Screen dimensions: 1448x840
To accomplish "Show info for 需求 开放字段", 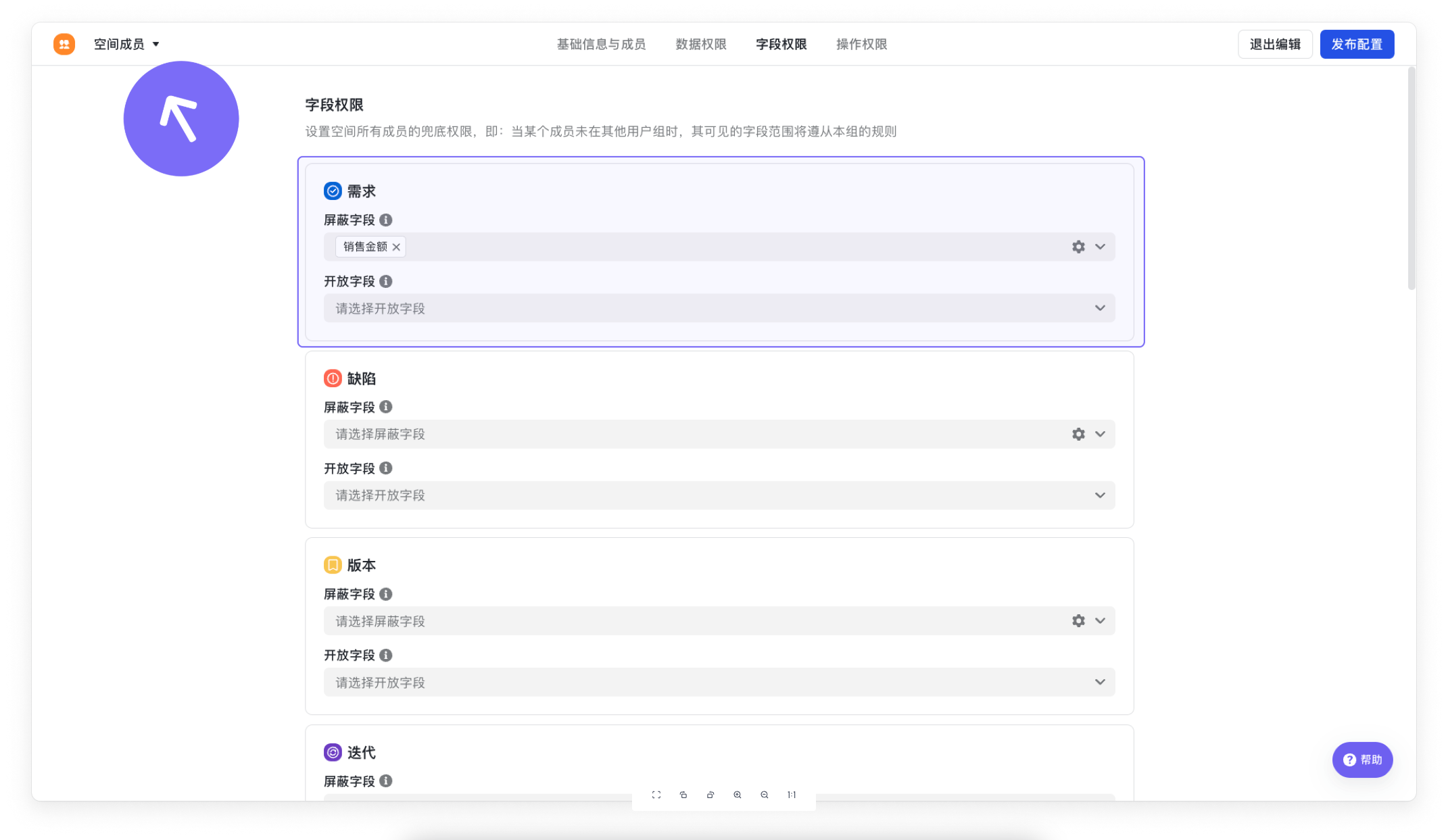I will coord(386,281).
